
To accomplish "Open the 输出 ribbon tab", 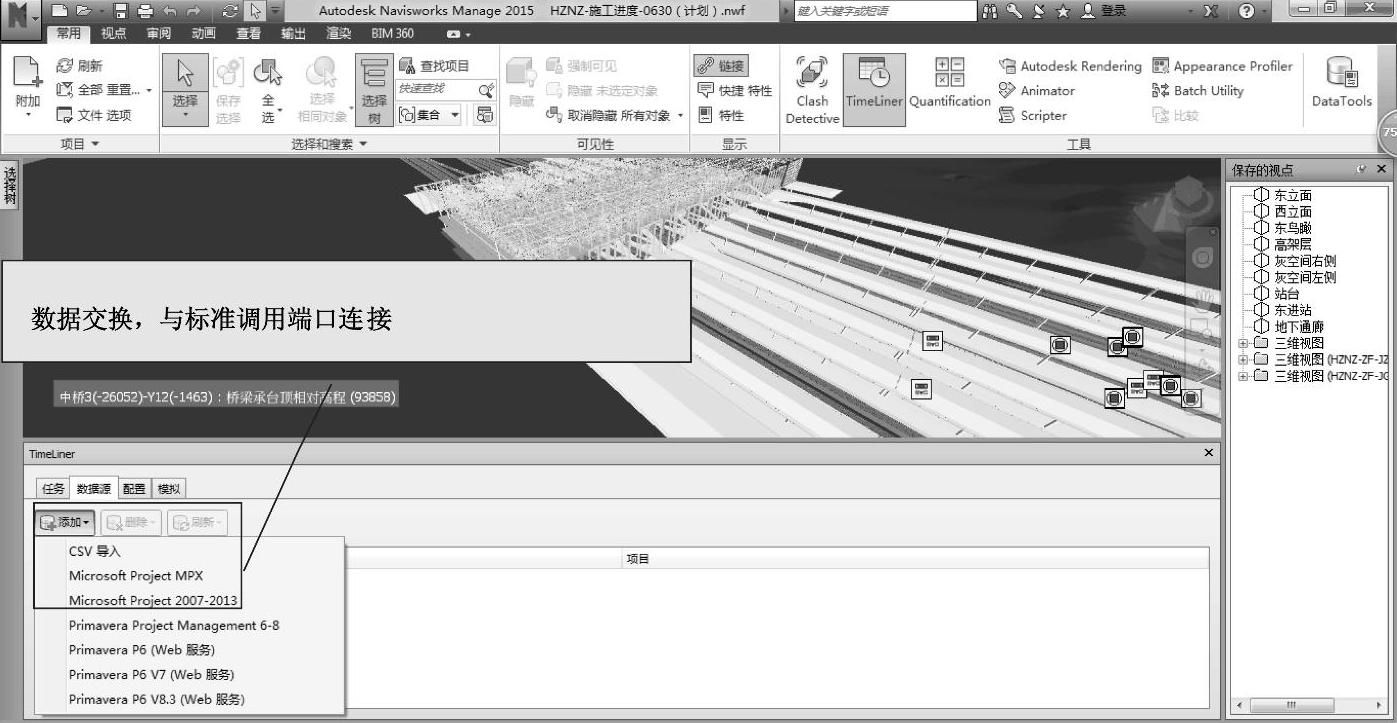I will (294, 33).
